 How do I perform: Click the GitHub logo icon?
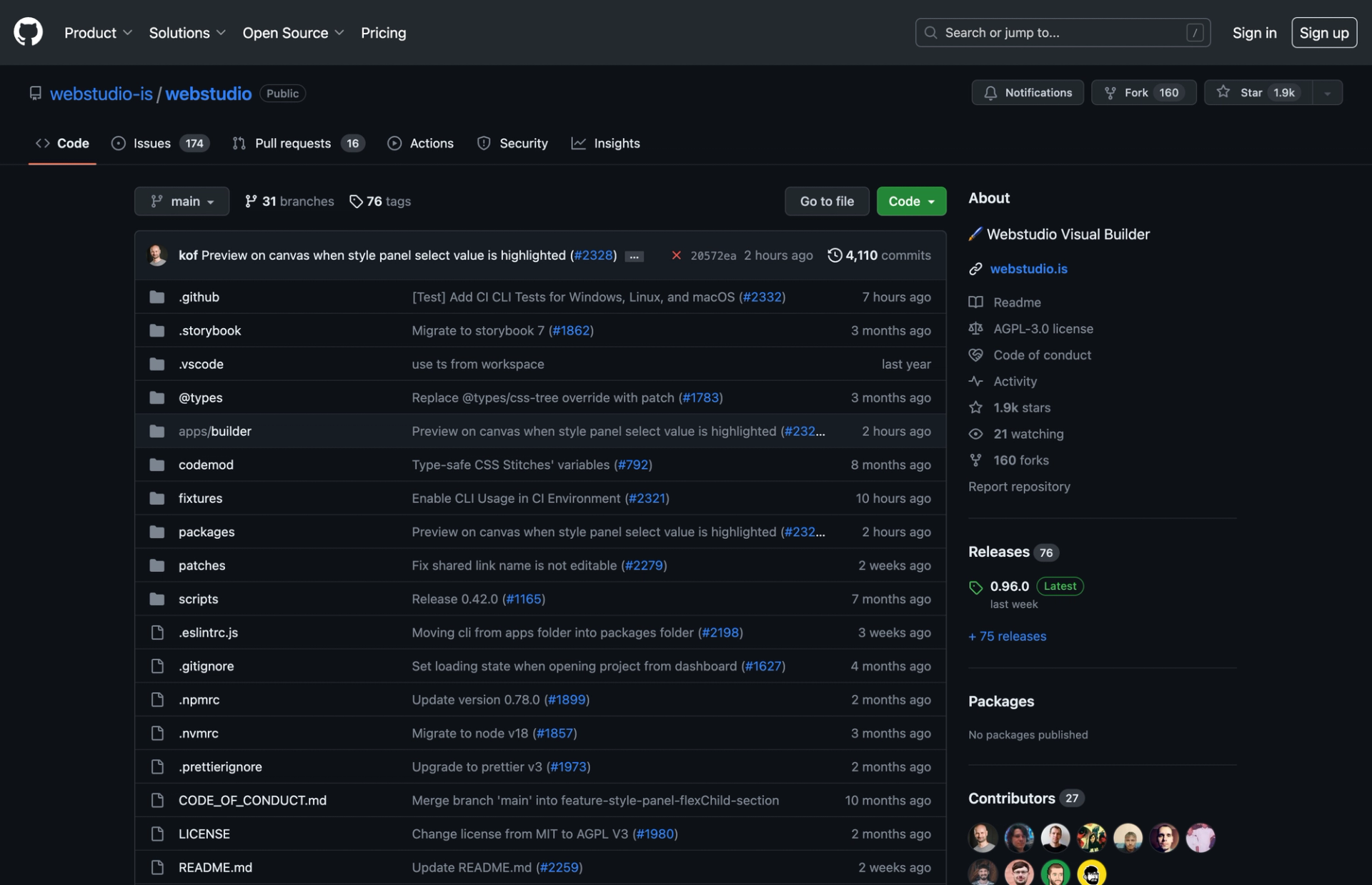[28, 32]
